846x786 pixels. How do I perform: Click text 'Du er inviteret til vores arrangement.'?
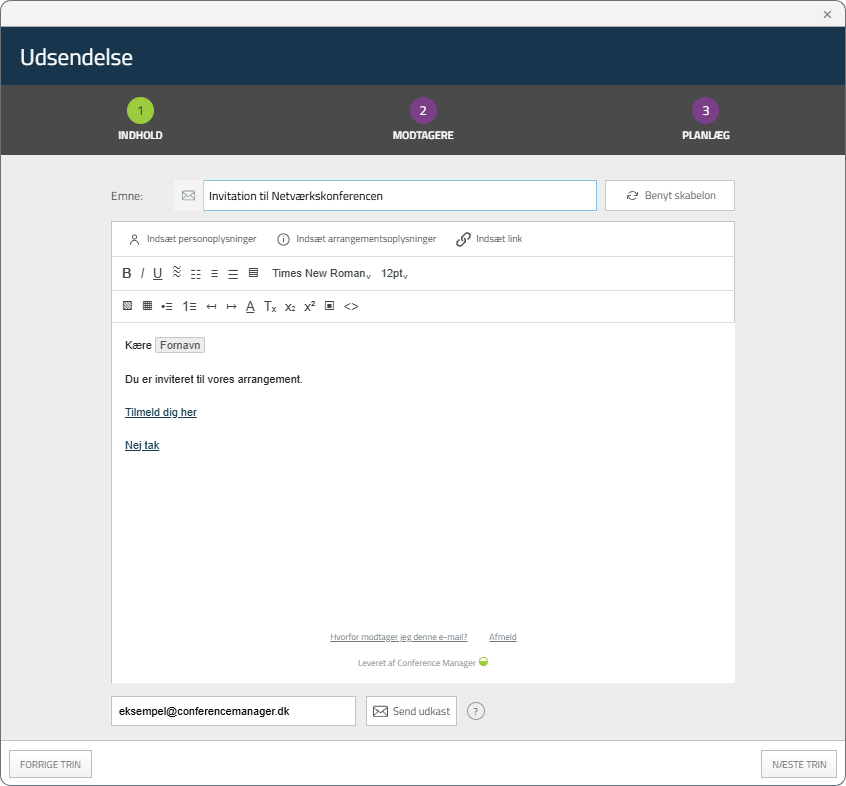point(214,379)
